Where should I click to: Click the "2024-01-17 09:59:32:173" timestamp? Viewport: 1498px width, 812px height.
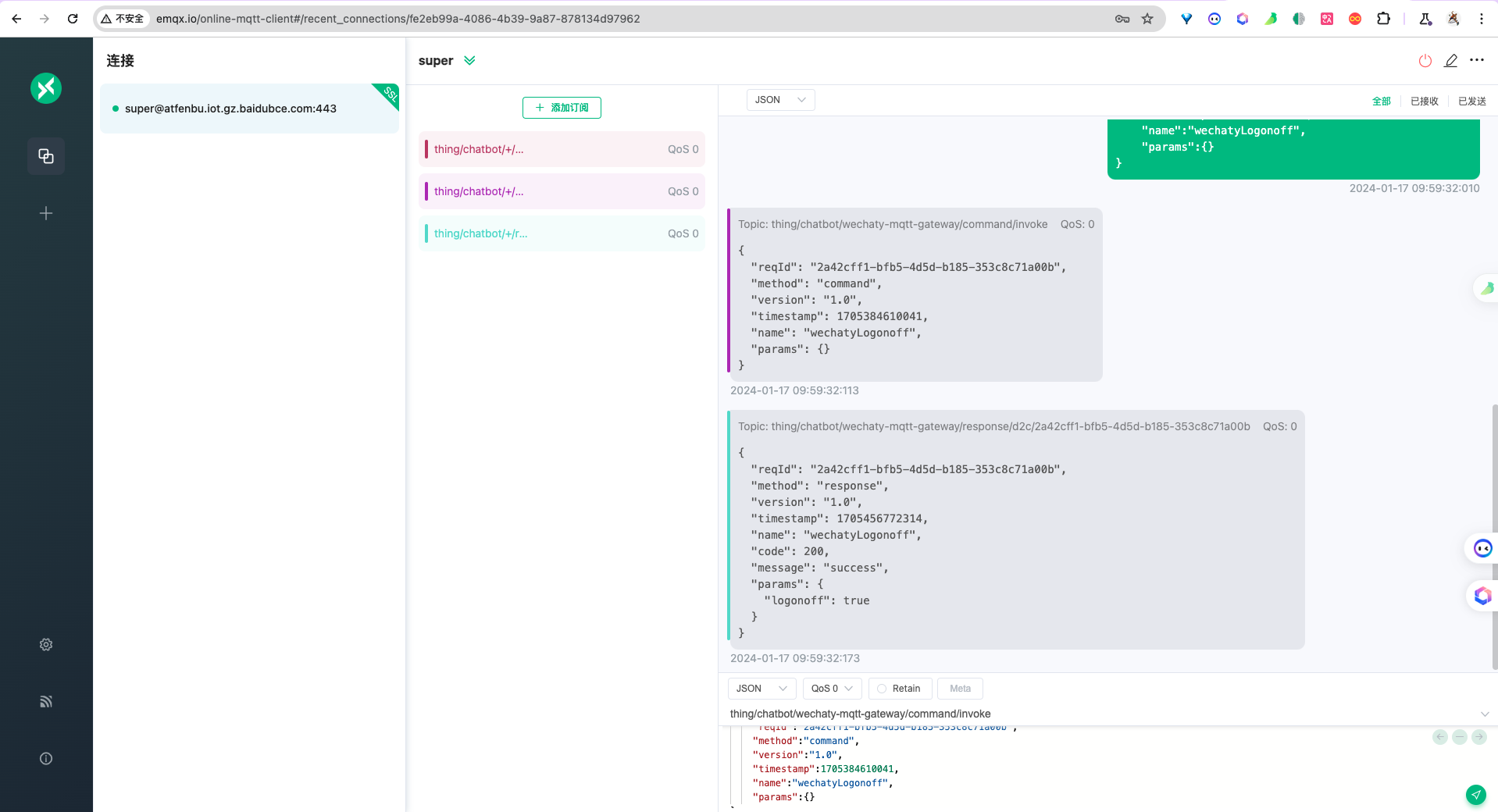click(x=794, y=658)
